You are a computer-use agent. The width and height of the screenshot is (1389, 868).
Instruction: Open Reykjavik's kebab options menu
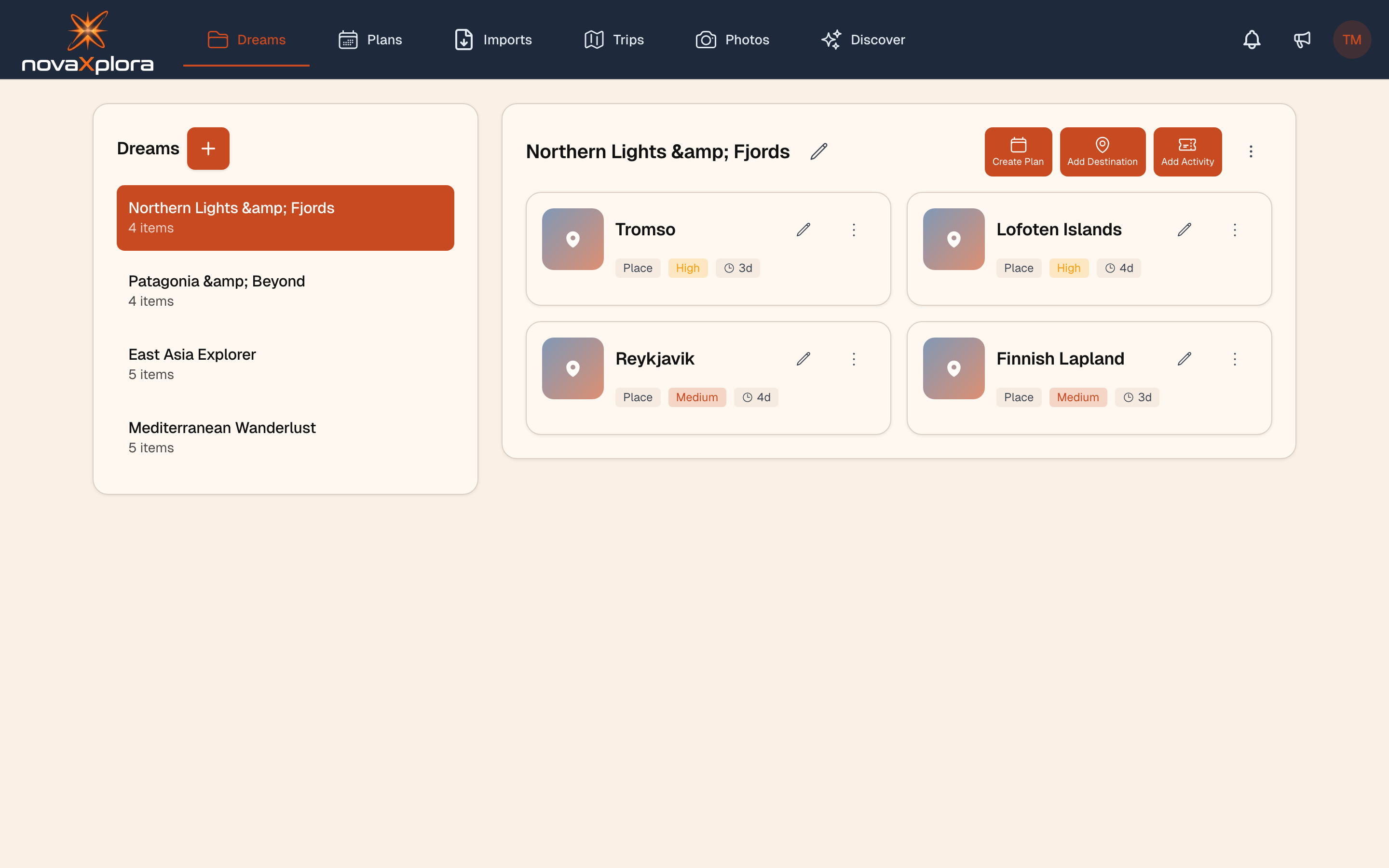pyautogui.click(x=854, y=359)
